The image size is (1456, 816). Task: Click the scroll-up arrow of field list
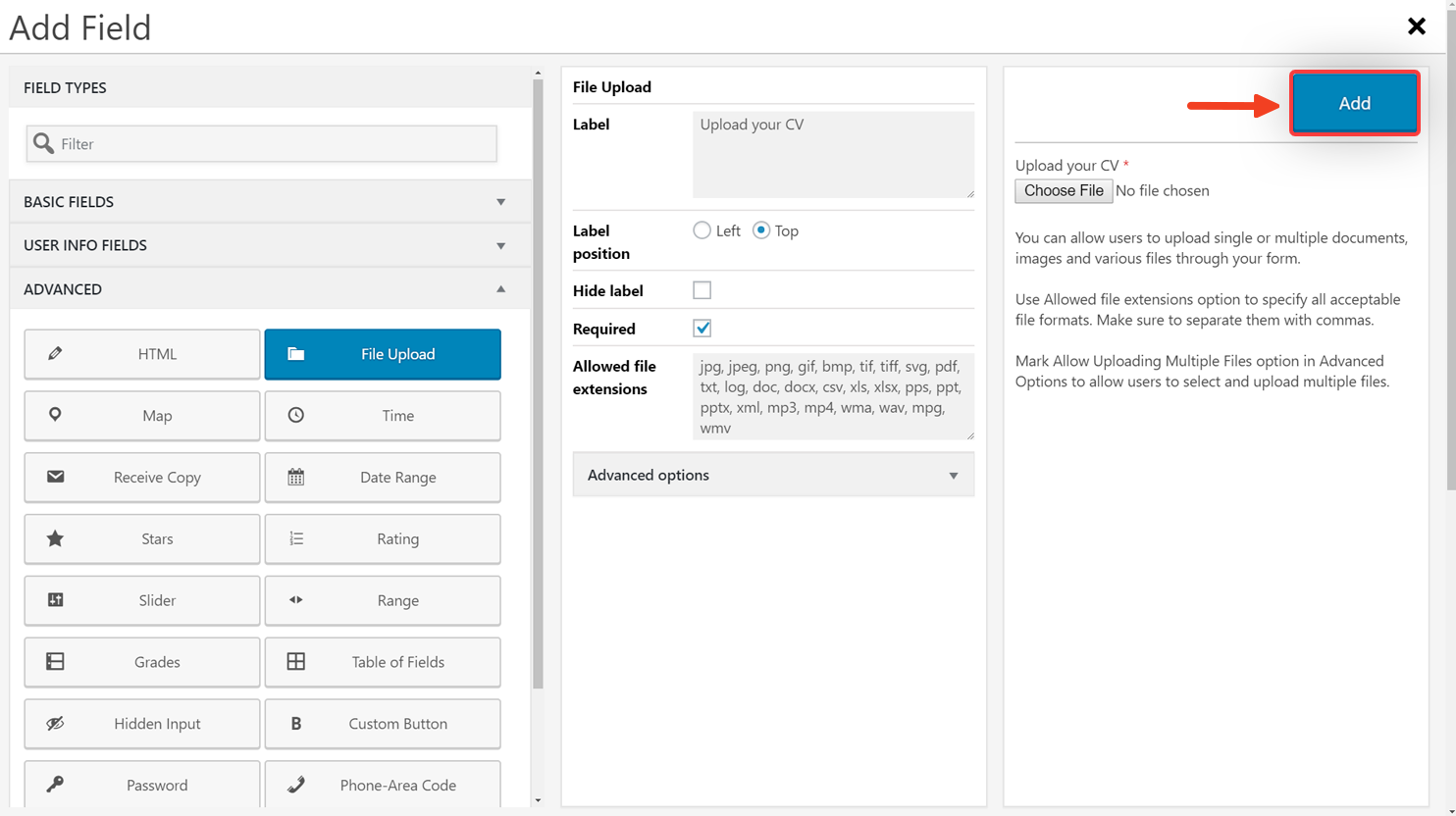[538, 73]
